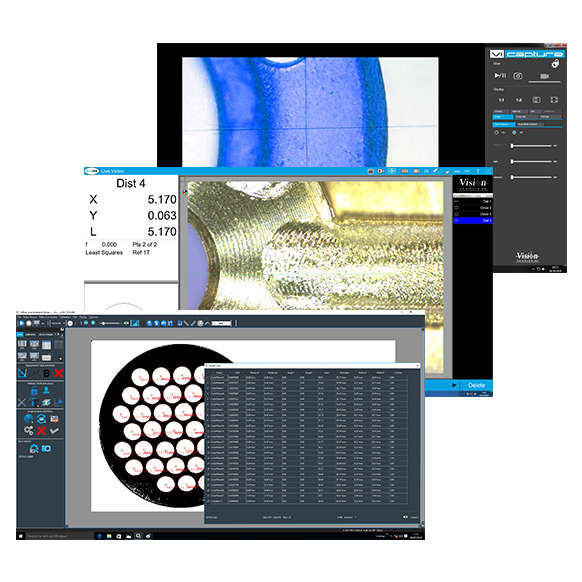Click the blue play button in the analysis toolbar
Viewport: 582px width, 582px height.
pyautogui.click(x=21, y=323)
